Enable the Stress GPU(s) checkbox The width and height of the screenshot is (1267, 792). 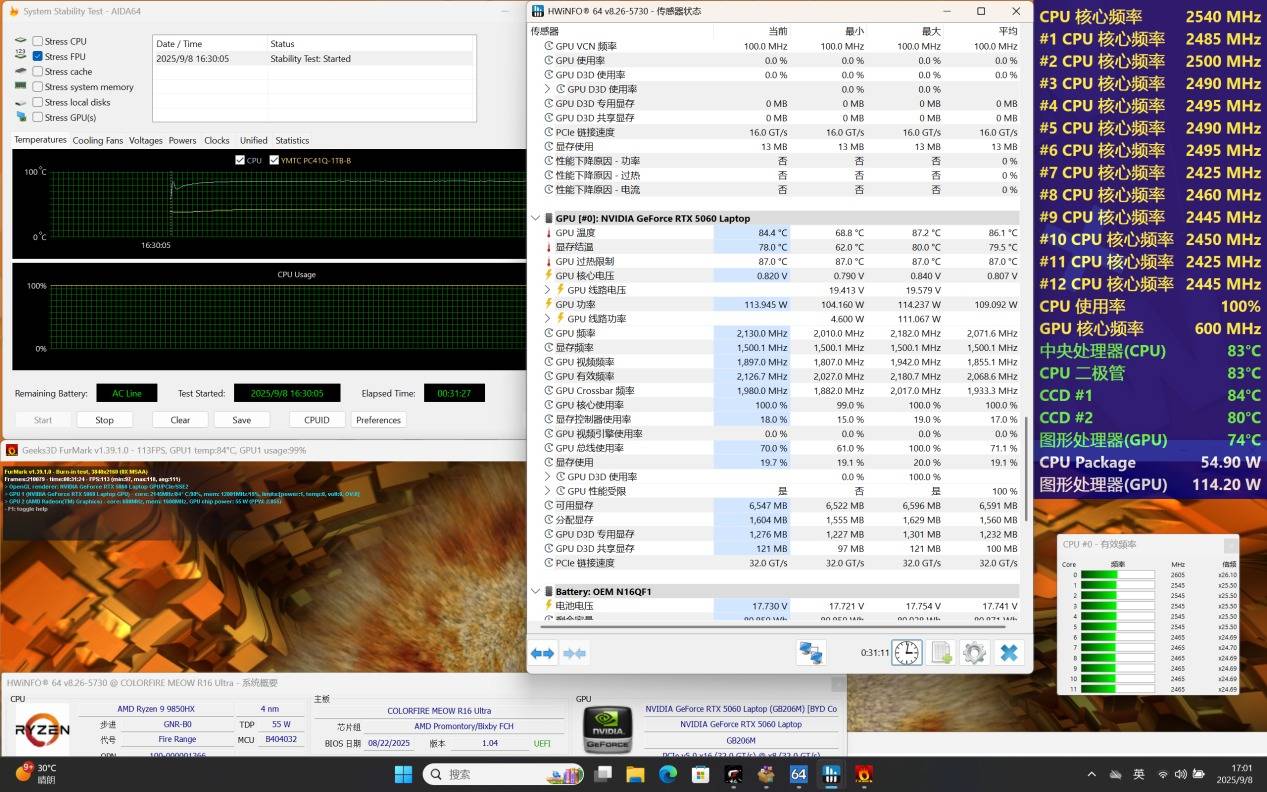38,117
